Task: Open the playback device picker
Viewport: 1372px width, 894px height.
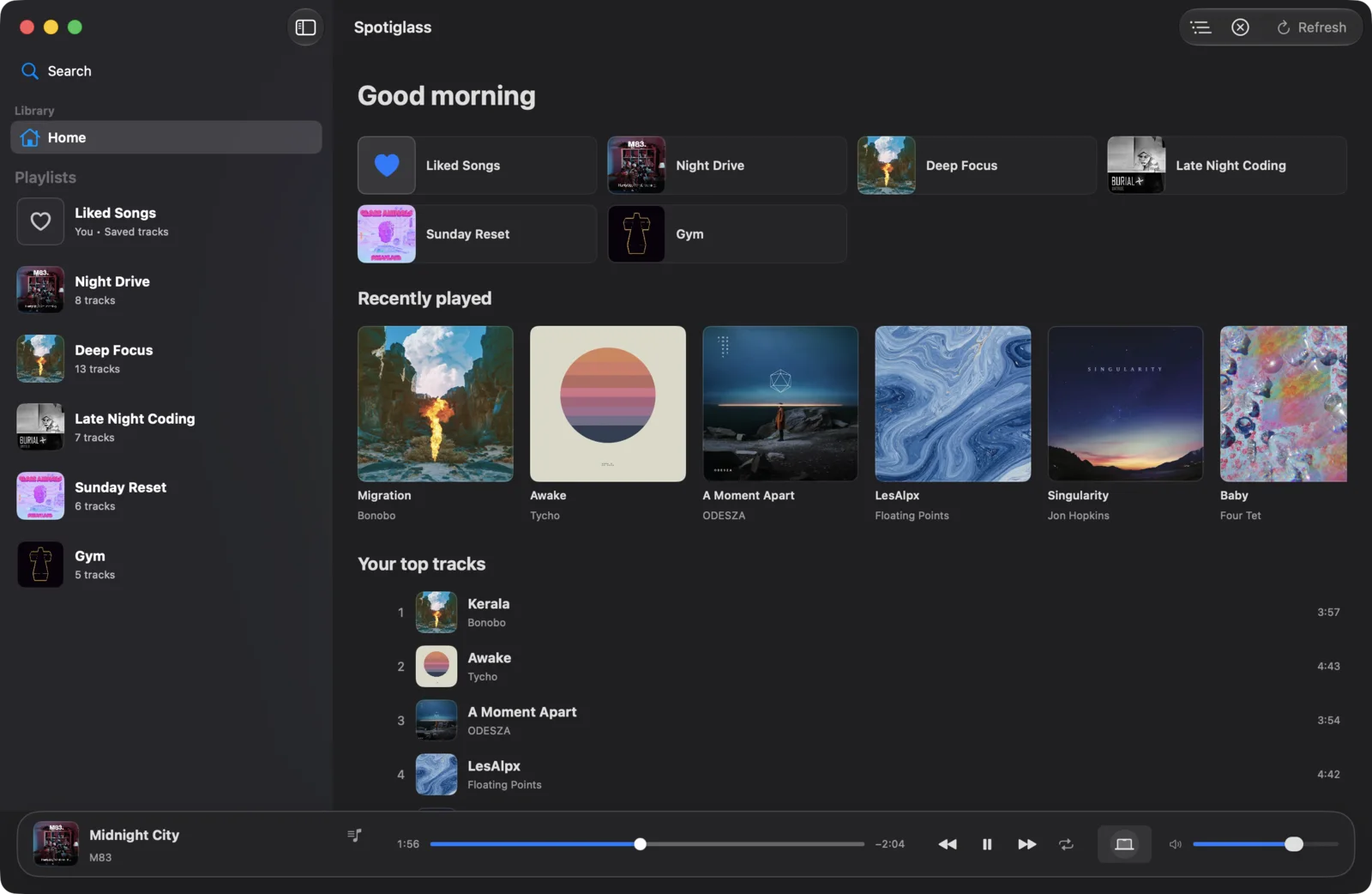Action: 1124,844
